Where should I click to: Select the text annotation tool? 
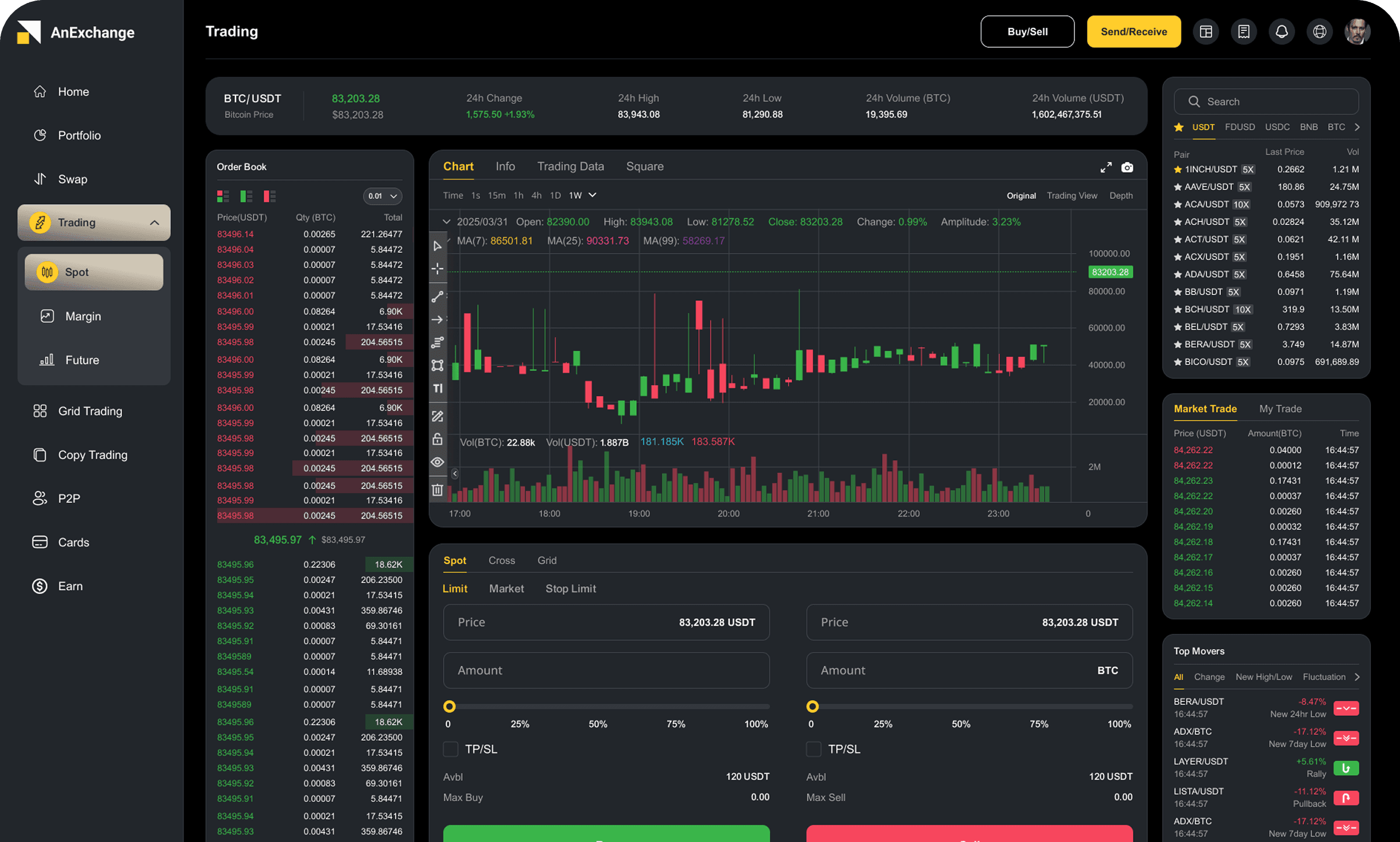(x=438, y=388)
